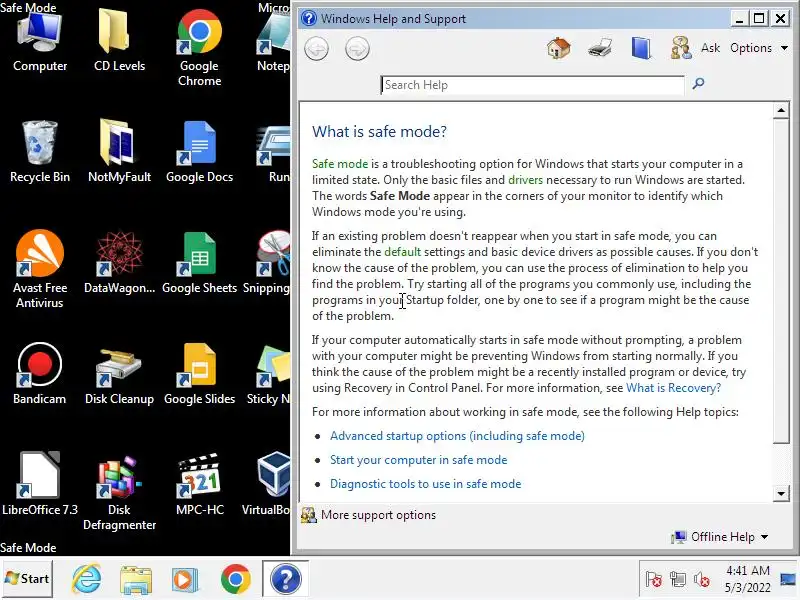Open the What is Recovery? link
Viewport: 800px width, 600px height.
[x=673, y=388]
